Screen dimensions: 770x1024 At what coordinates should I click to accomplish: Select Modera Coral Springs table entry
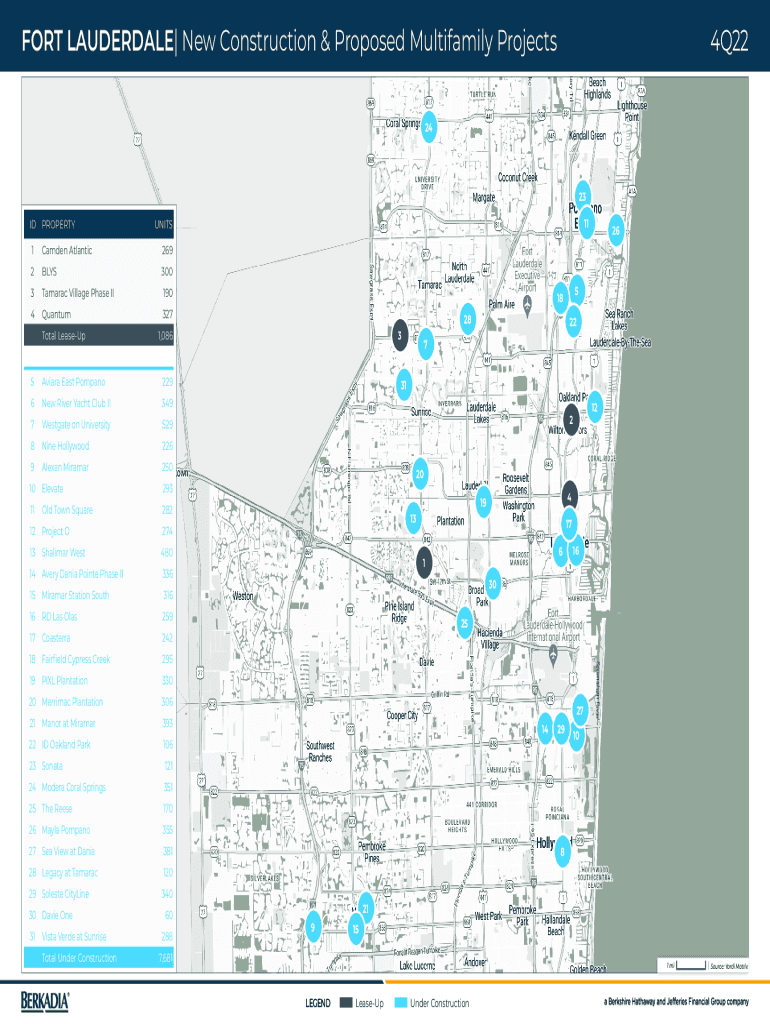pos(101,787)
